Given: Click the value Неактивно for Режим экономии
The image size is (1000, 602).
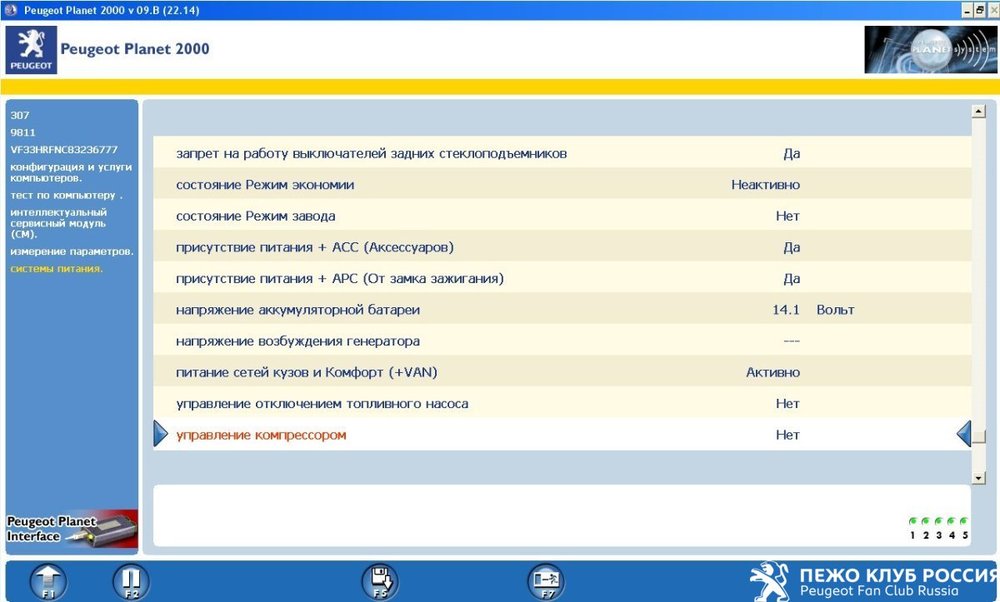Looking at the screenshot, I should [x=765, y=184].
